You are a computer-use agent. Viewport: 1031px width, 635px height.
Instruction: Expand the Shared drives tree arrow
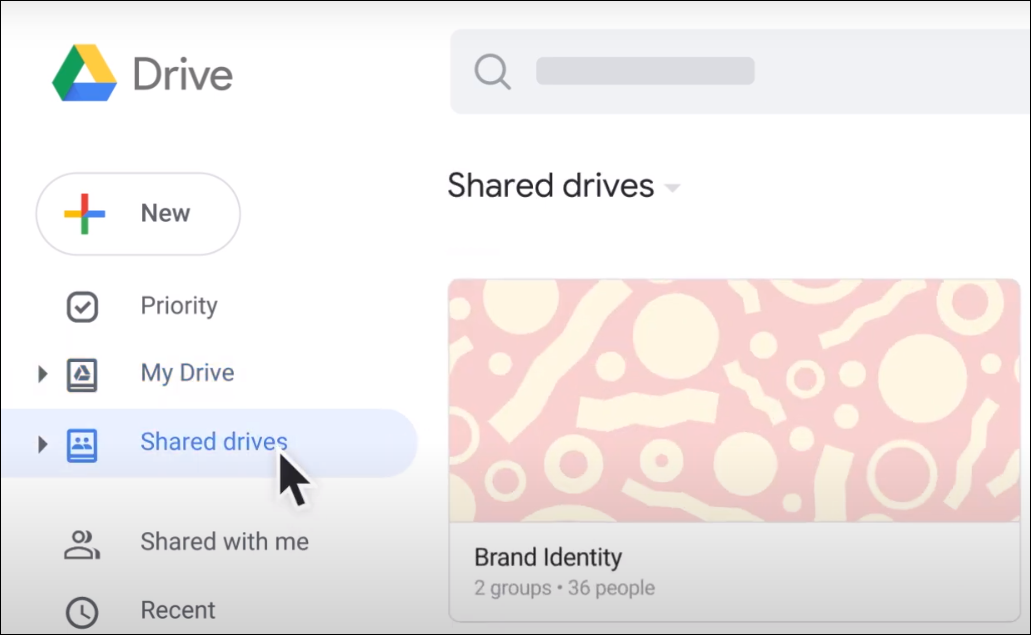42,443
